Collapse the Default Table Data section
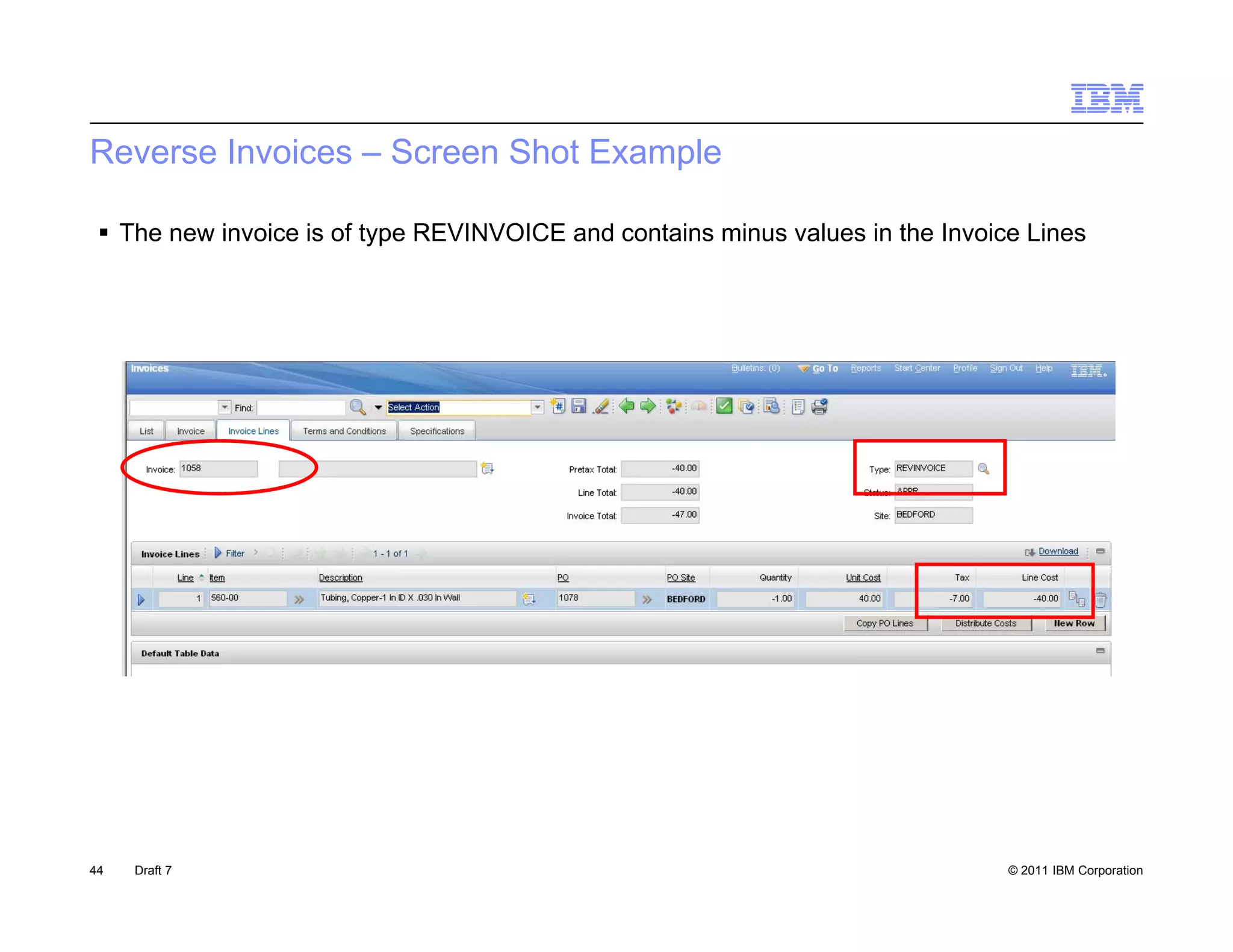This screenshot has width=1233, height=952. coord(1100,651)
